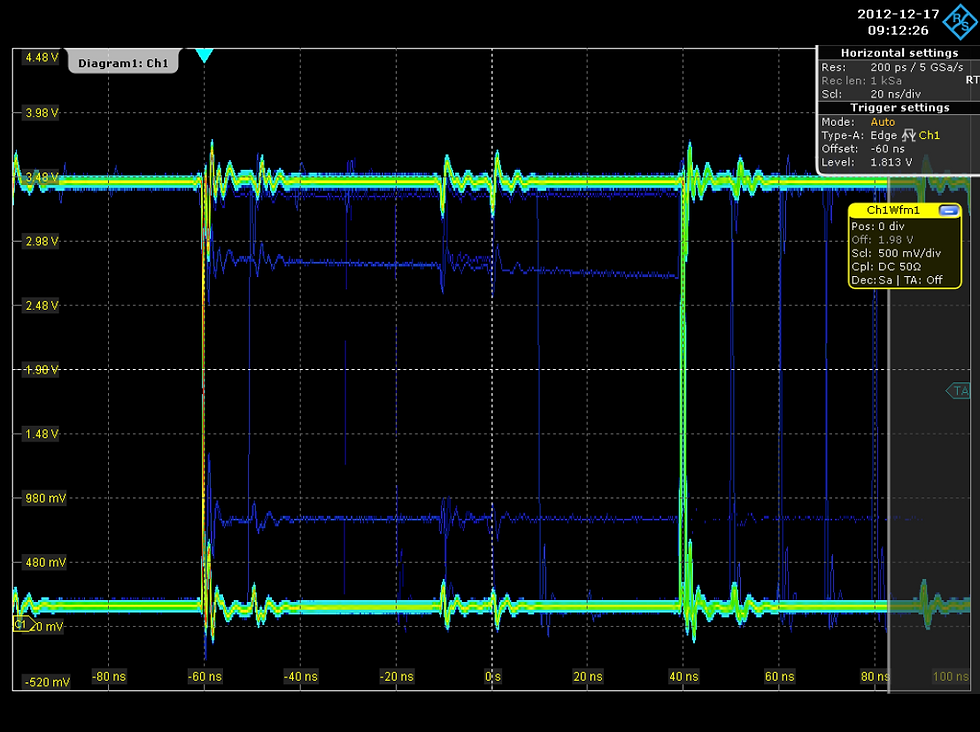Click the -40 ns time label
This screenshot has width=980, height=732.
pyautogui.click(x=301, y=676)
